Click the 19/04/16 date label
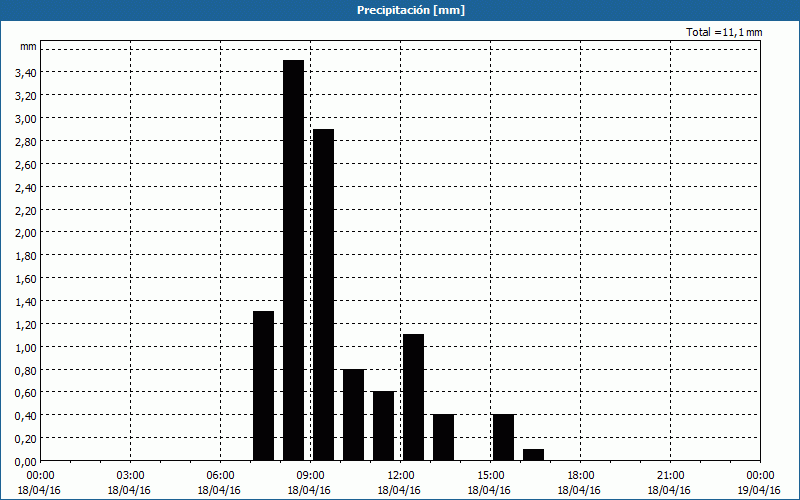This screenshot has width=800, height=500. pyautogui.click(x=759, y=490)
